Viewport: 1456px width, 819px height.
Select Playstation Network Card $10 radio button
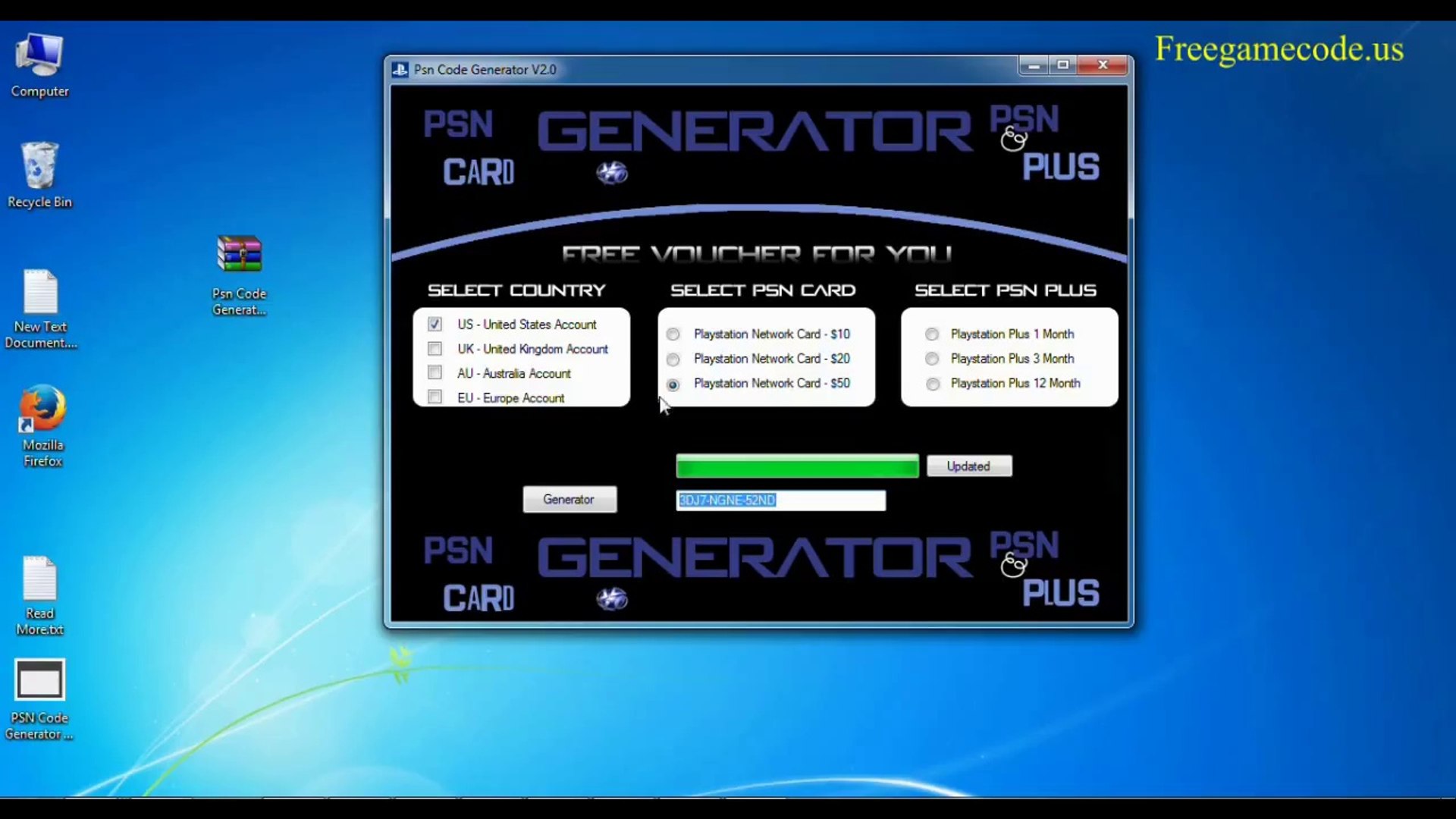672,334
